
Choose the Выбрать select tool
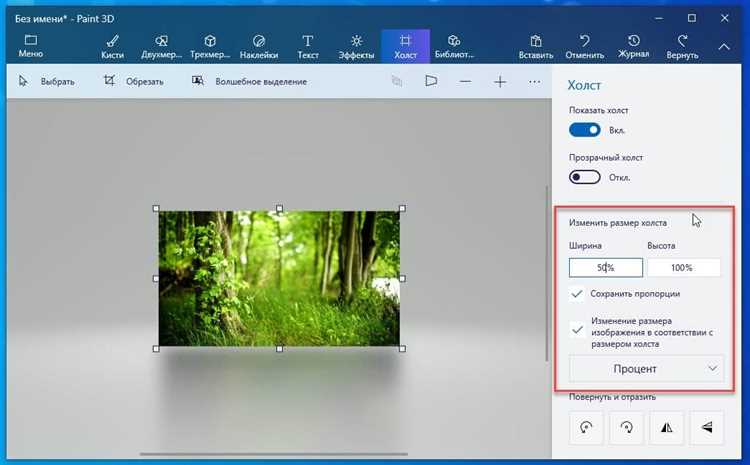coord(46,81)
